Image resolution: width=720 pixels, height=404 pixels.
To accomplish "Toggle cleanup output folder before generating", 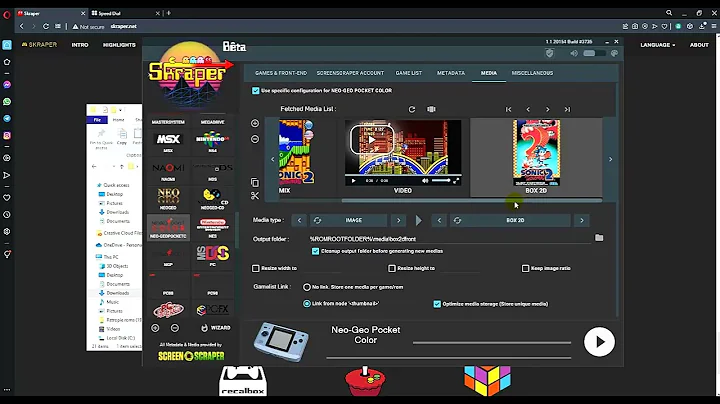I will (315, 251).
